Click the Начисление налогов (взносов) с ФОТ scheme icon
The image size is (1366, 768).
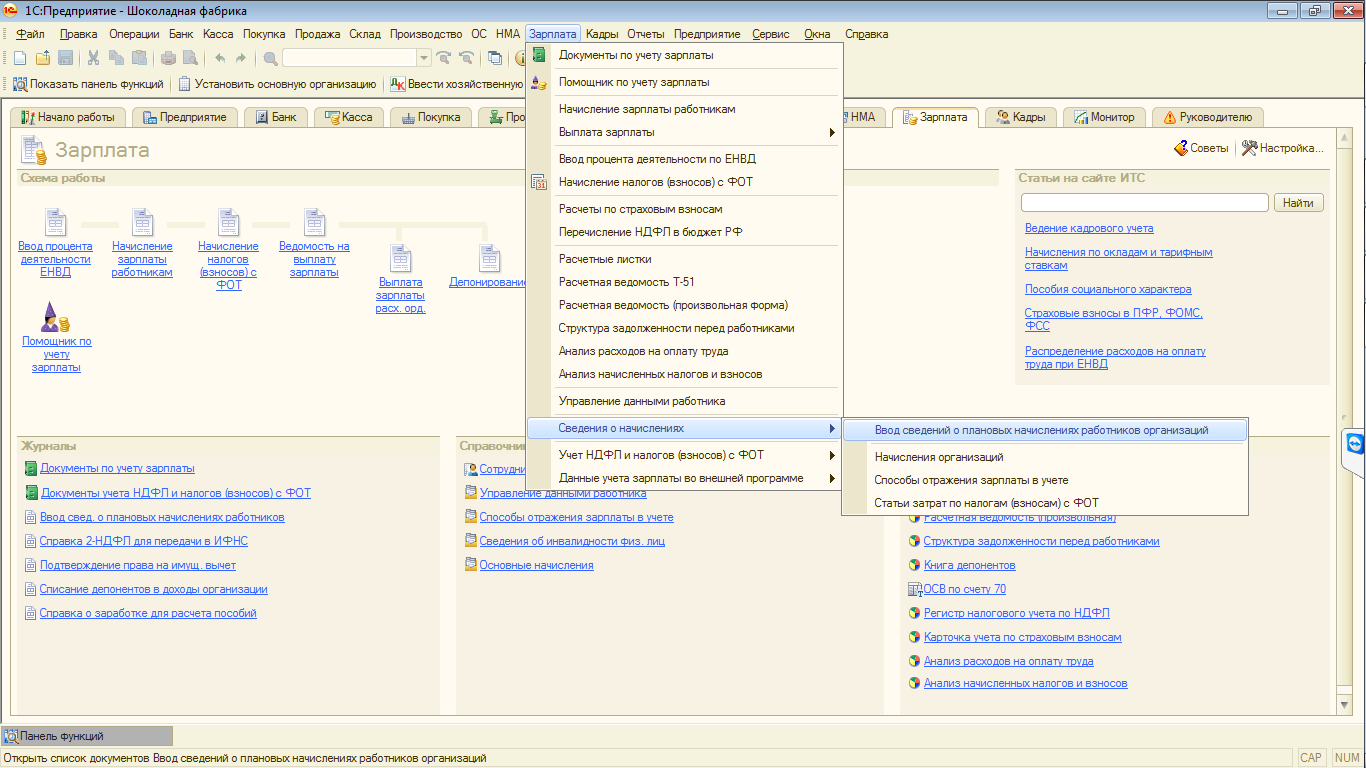click(228, 222)
